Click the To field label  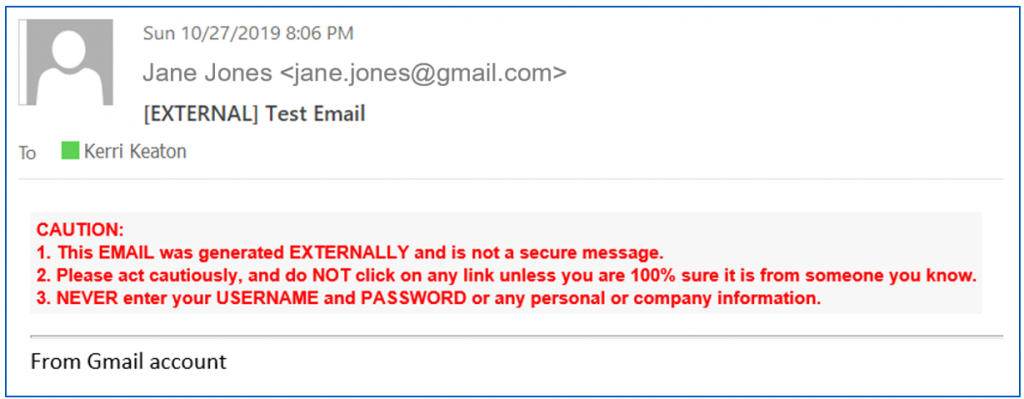tap(27, 153)
